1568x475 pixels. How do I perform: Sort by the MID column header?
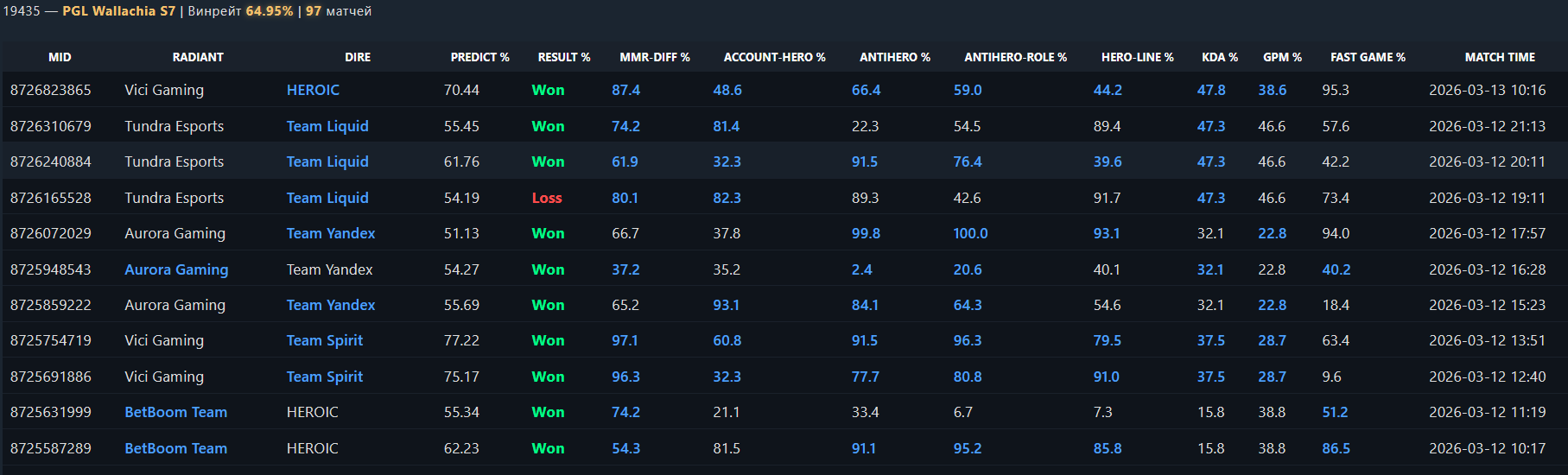point(60,57)
